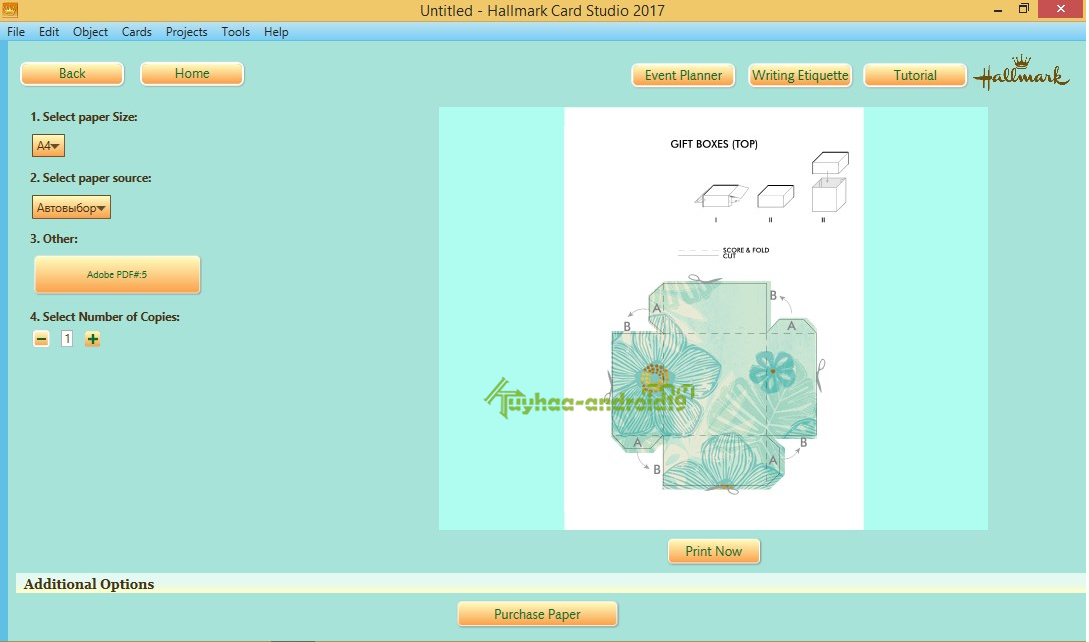This screenshot has width=1089, height=642.
Task: Go back with the Back button
Action: (72, 74)
